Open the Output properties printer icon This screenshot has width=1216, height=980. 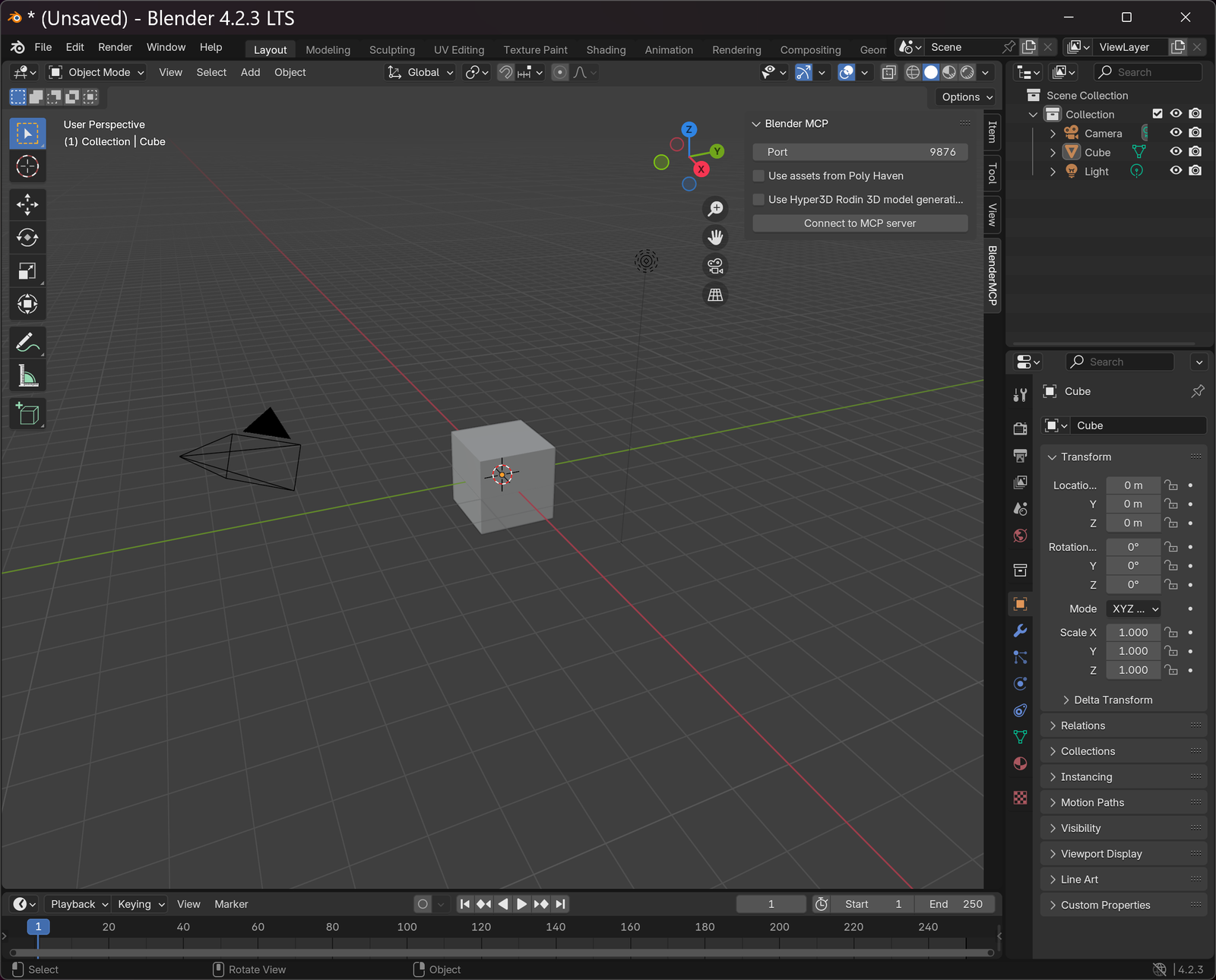pos(1020,456)
